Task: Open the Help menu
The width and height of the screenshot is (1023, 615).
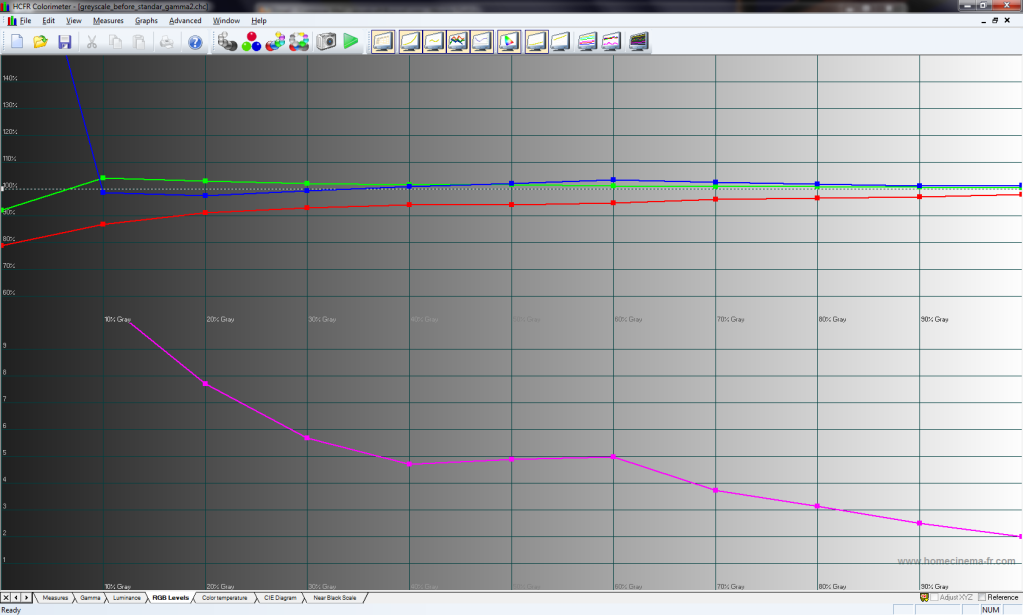Action: coord(259,21)
